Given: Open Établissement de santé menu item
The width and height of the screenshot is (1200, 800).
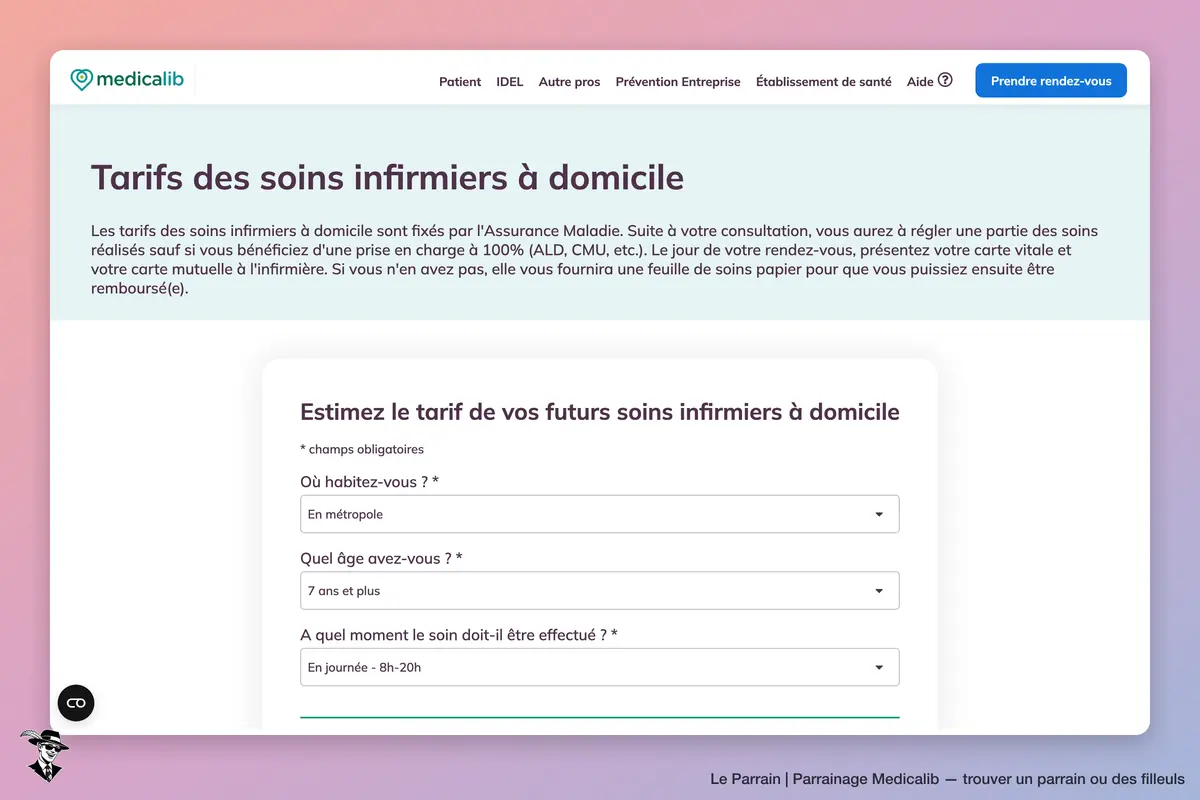Looking at the screenshot, I should [824, 82].
